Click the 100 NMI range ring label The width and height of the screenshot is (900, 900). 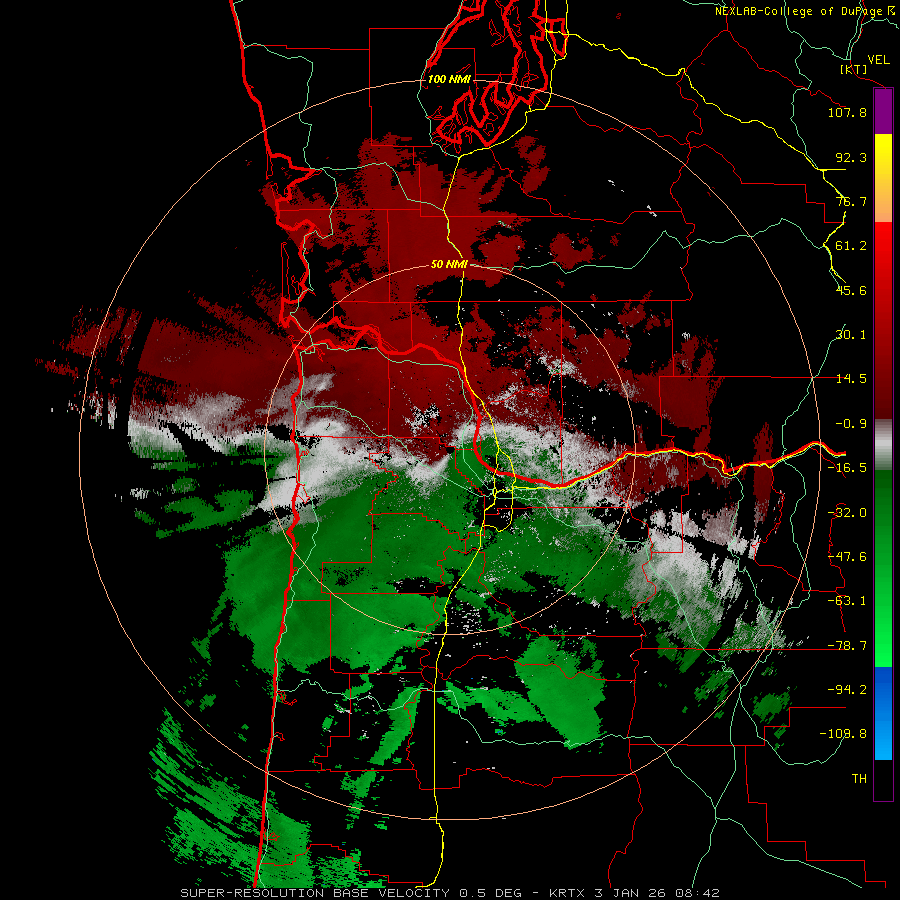pyautogui.click(x=449, y=79)
